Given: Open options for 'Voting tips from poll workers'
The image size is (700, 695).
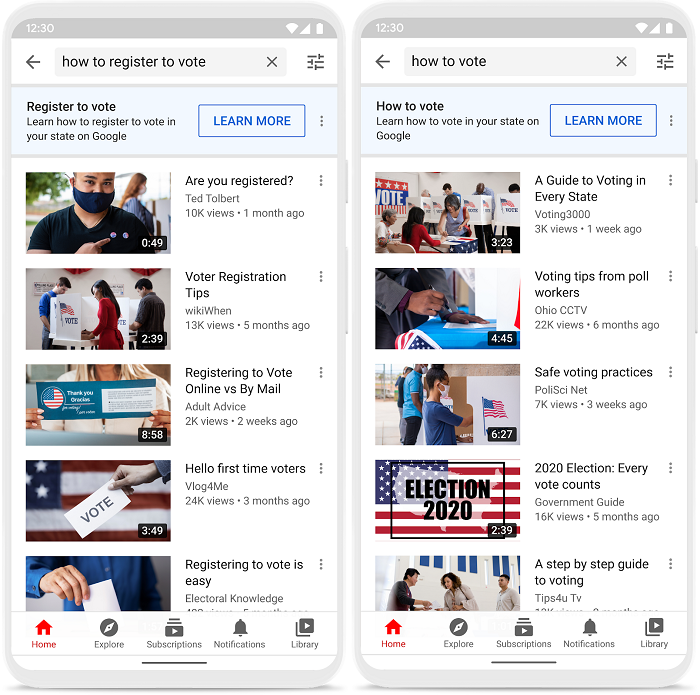Looking at the screenshot, I should coord(671,276).
